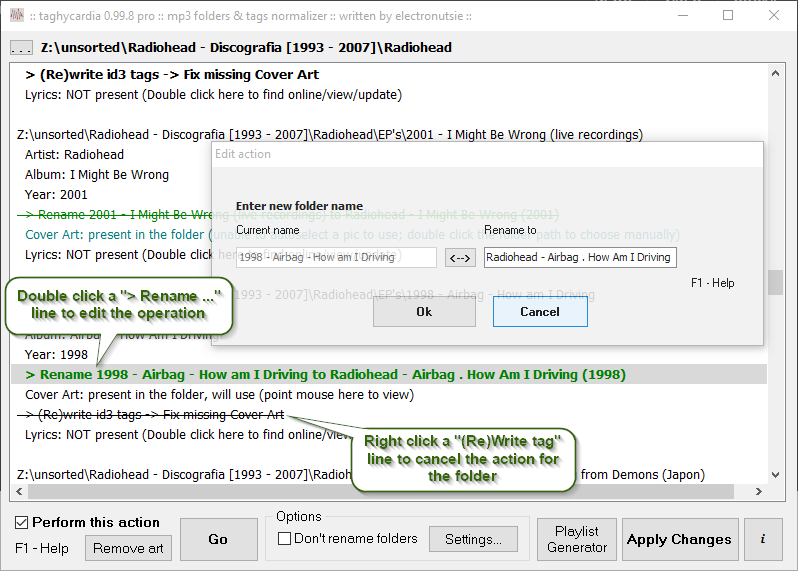Click the green "Cover Art: present in the folder" line
Screen dimensions: 798x571
352,235
